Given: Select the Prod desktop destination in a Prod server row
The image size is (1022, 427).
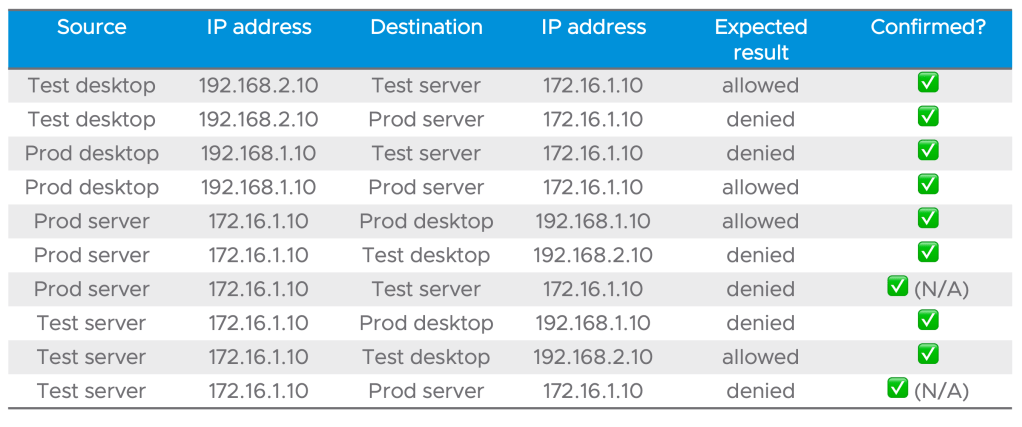Looking at the screenshot, I should 426,221.
